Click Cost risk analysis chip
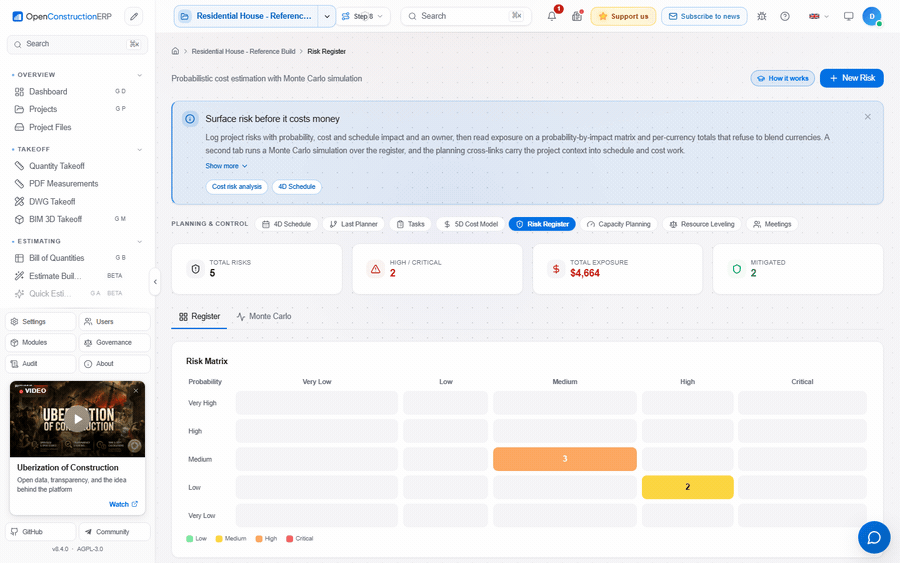Image resolution: width=900 pixels, height=563 pixels. coord(236,187)
